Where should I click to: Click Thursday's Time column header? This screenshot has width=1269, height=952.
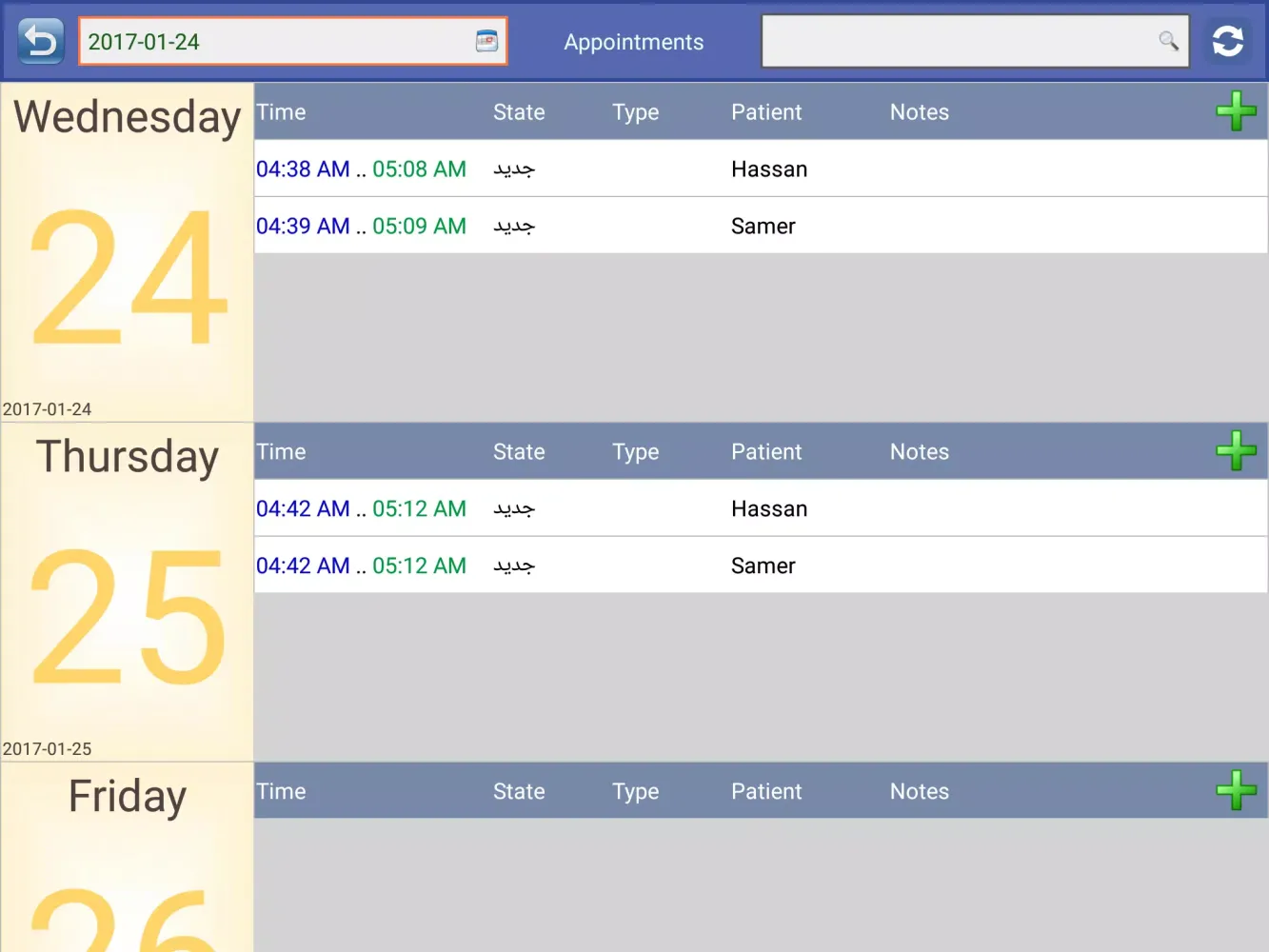click(282, 452)
